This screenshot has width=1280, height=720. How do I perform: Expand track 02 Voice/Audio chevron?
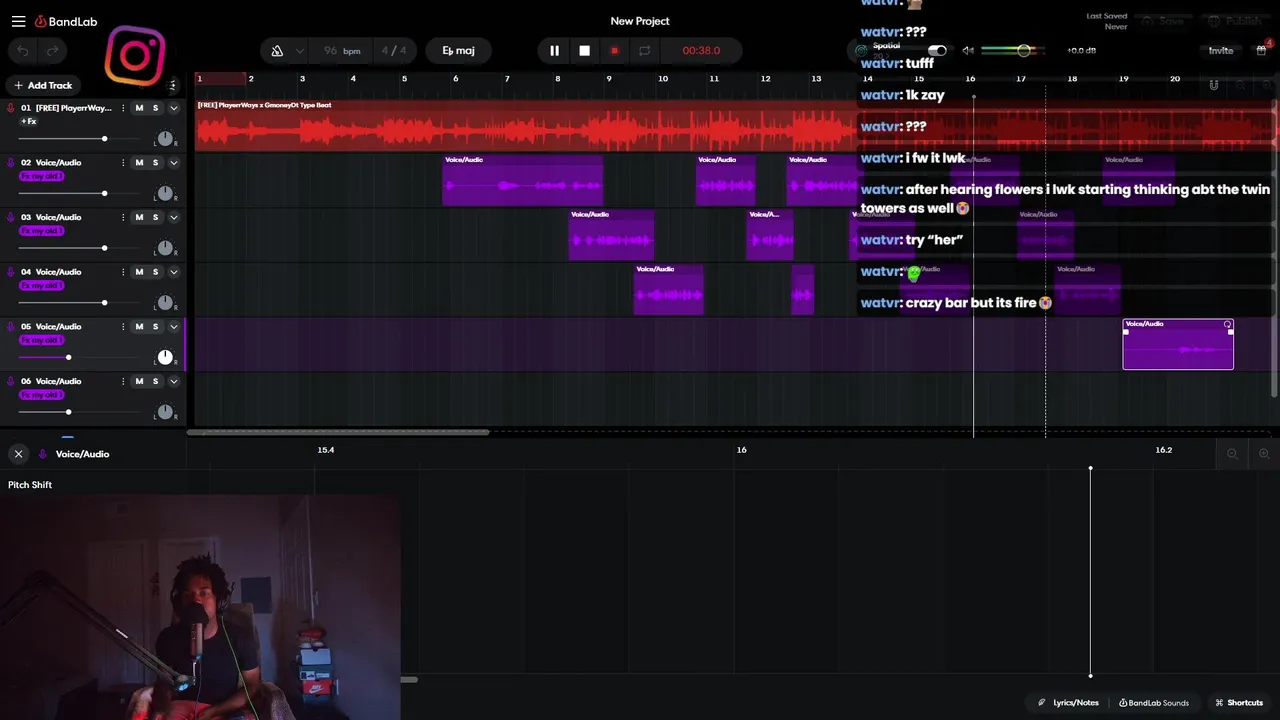pyautogui.click(x=173, y=162)
